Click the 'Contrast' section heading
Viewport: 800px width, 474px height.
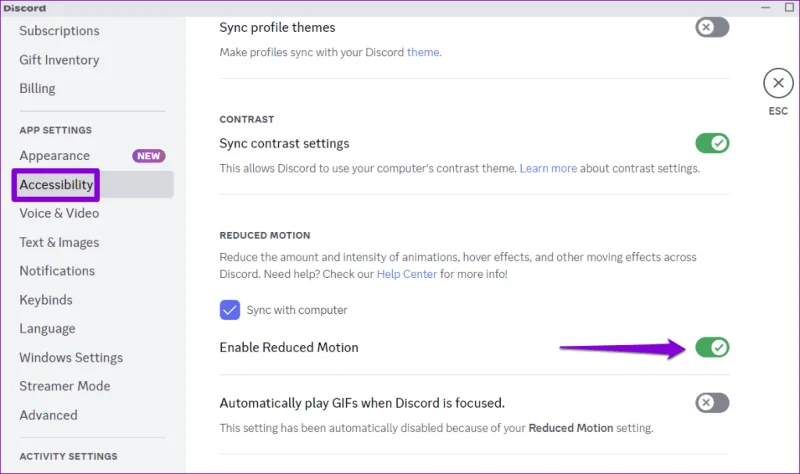tap(246, 119)
